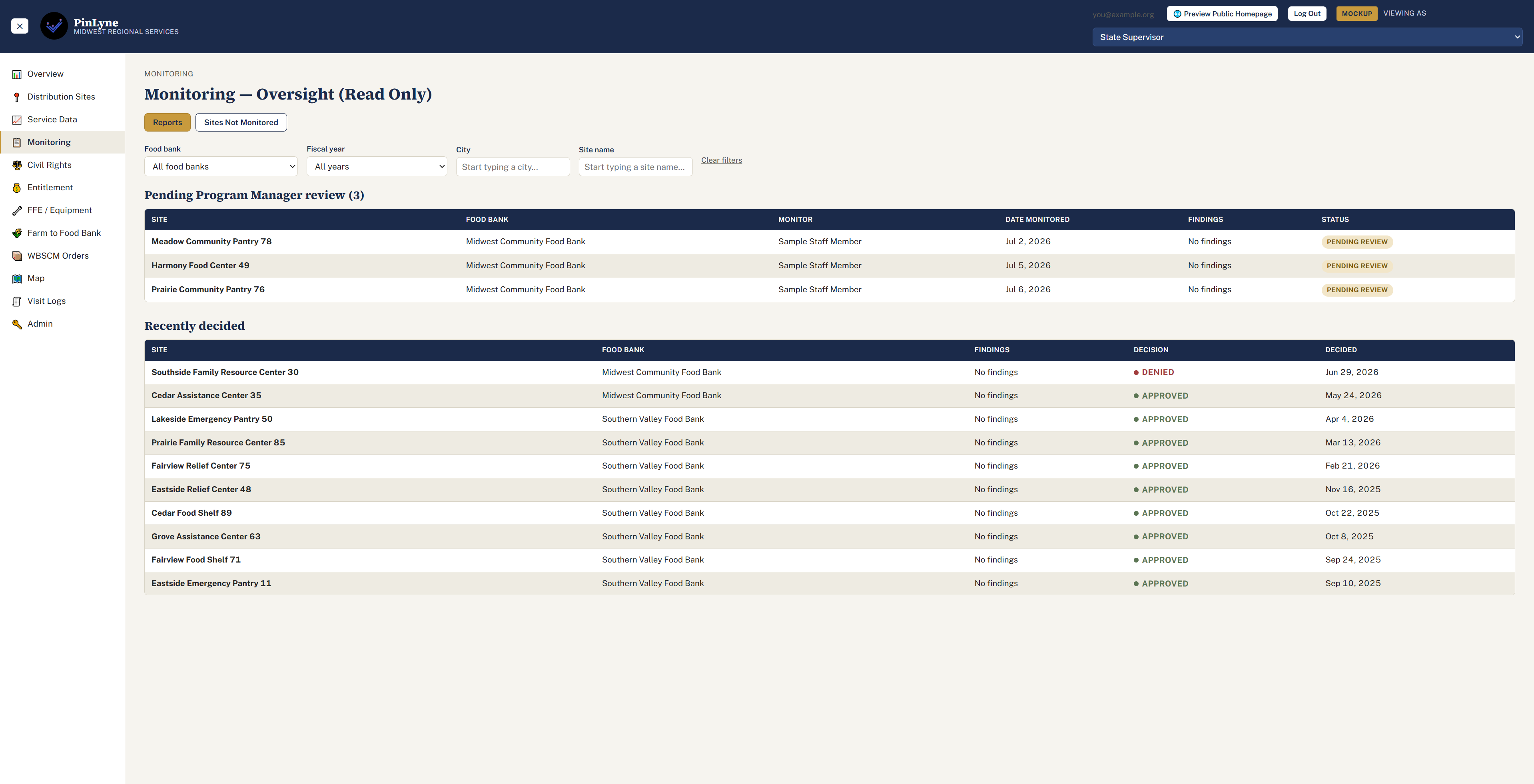Click the globe icon on Preview Public Homepage
This screenshot has width=1534, height=784.
pos(1177,14)
